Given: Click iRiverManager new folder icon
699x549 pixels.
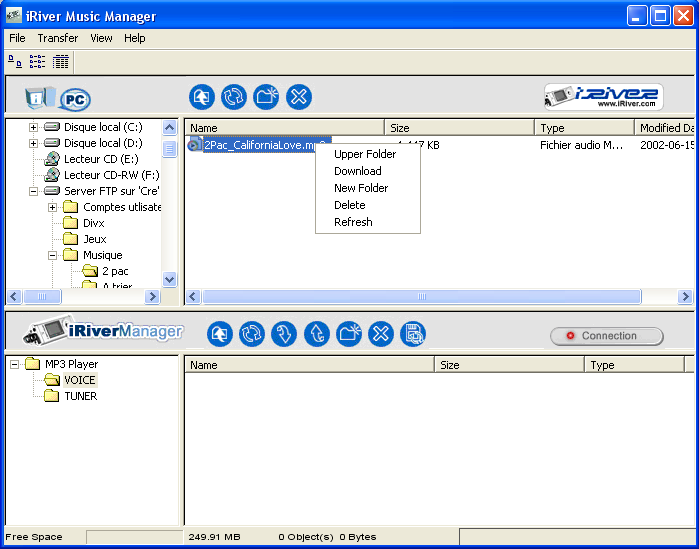Looking at the screenshot, I should tap(349, 334).
